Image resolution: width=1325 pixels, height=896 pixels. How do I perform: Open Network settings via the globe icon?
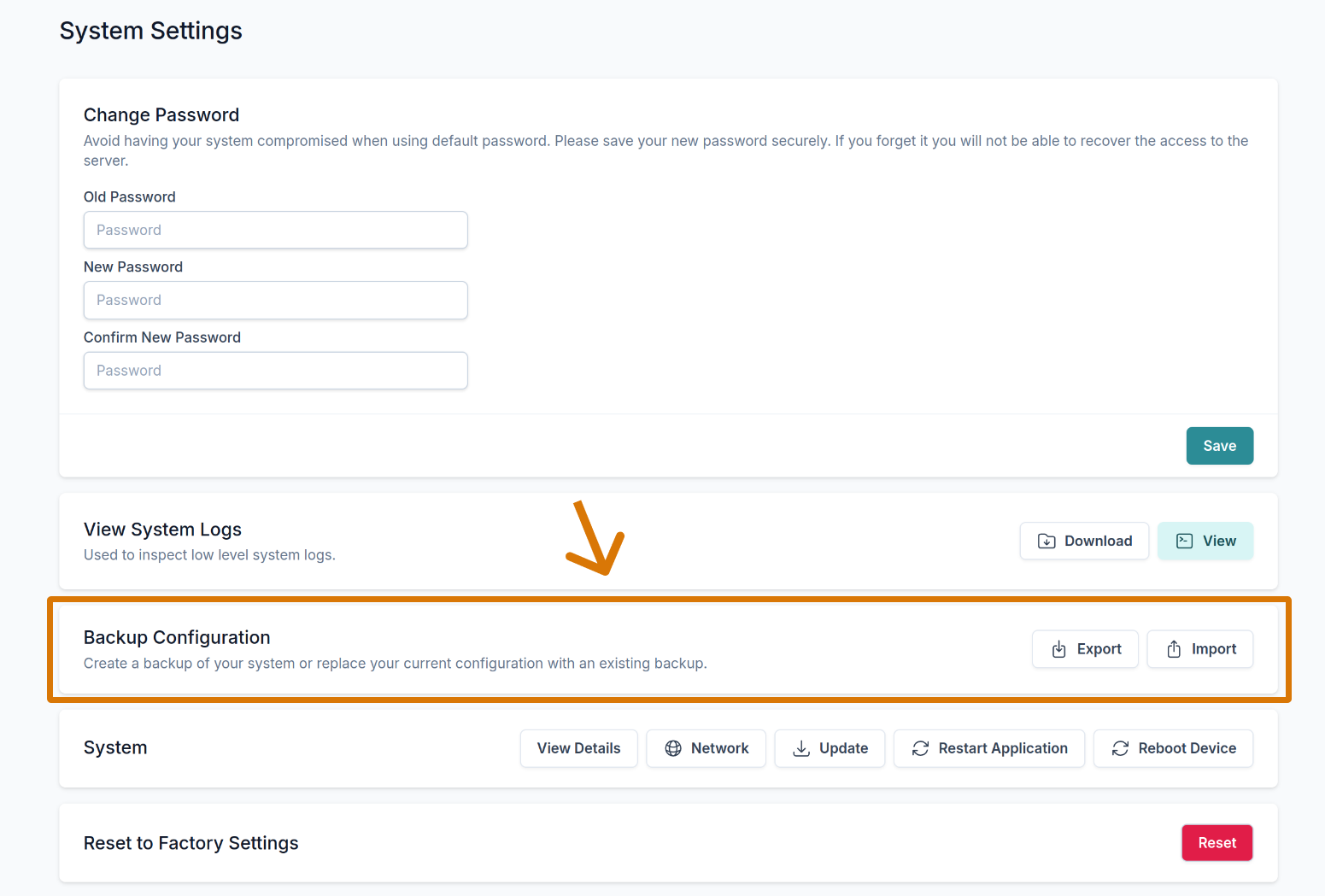pos(673,748)
